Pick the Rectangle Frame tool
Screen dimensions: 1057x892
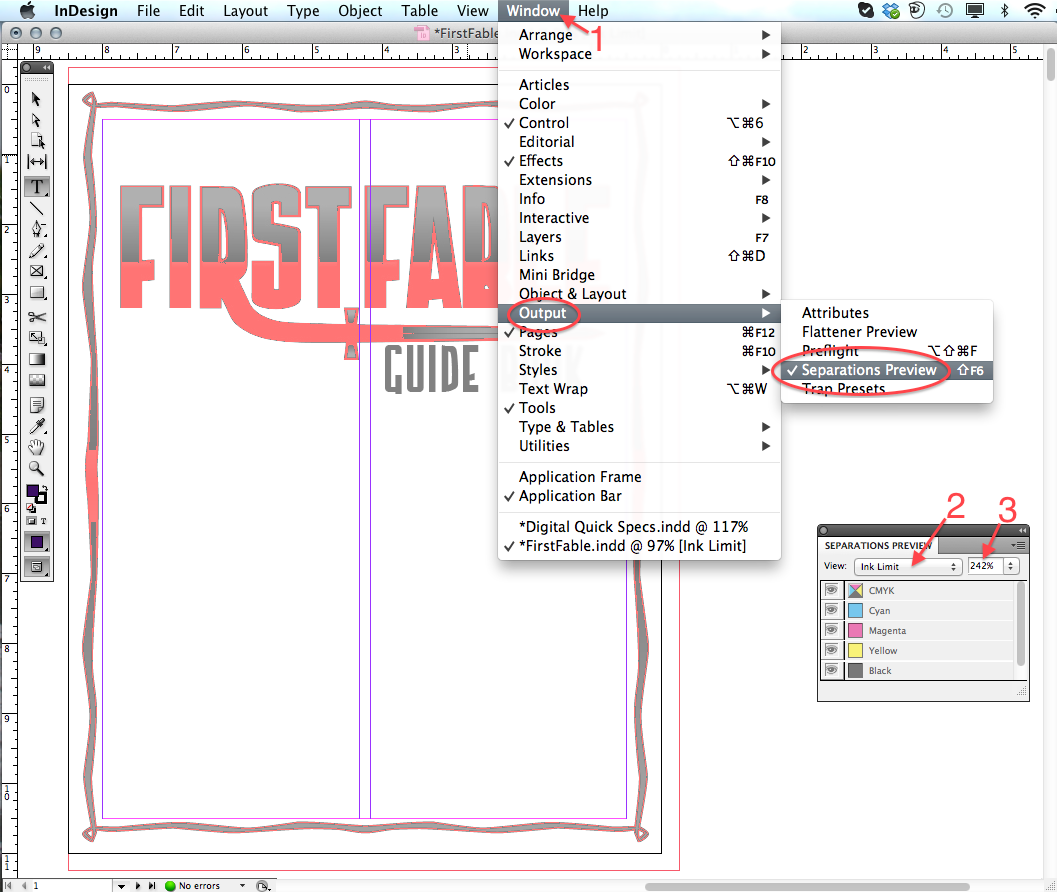pyautogui.click(x=37, y=271)
